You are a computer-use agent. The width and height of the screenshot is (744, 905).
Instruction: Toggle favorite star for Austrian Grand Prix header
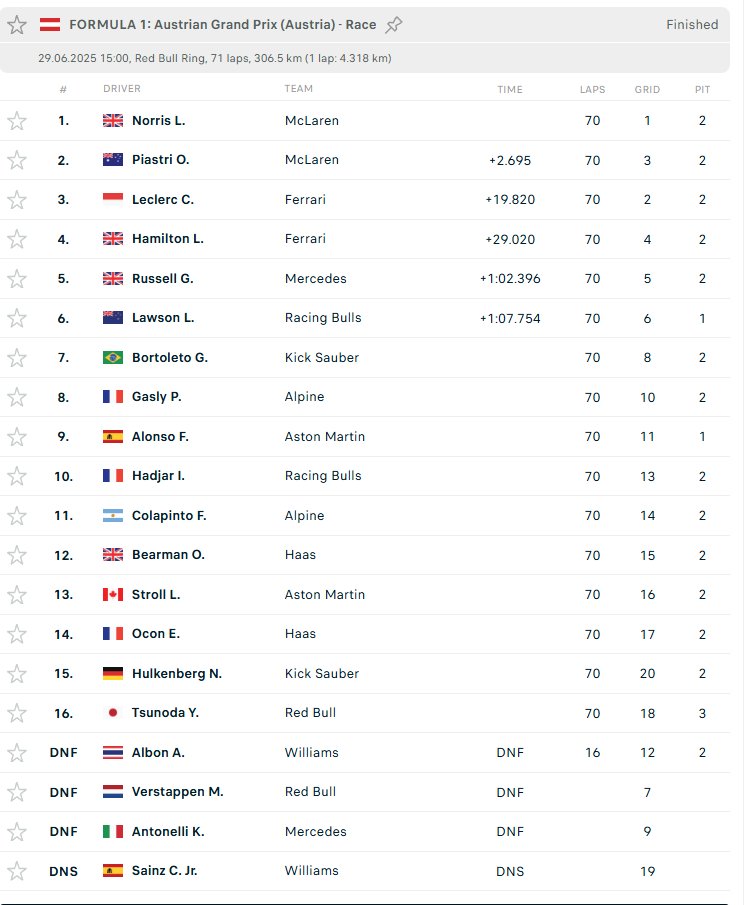coord(17,25)
